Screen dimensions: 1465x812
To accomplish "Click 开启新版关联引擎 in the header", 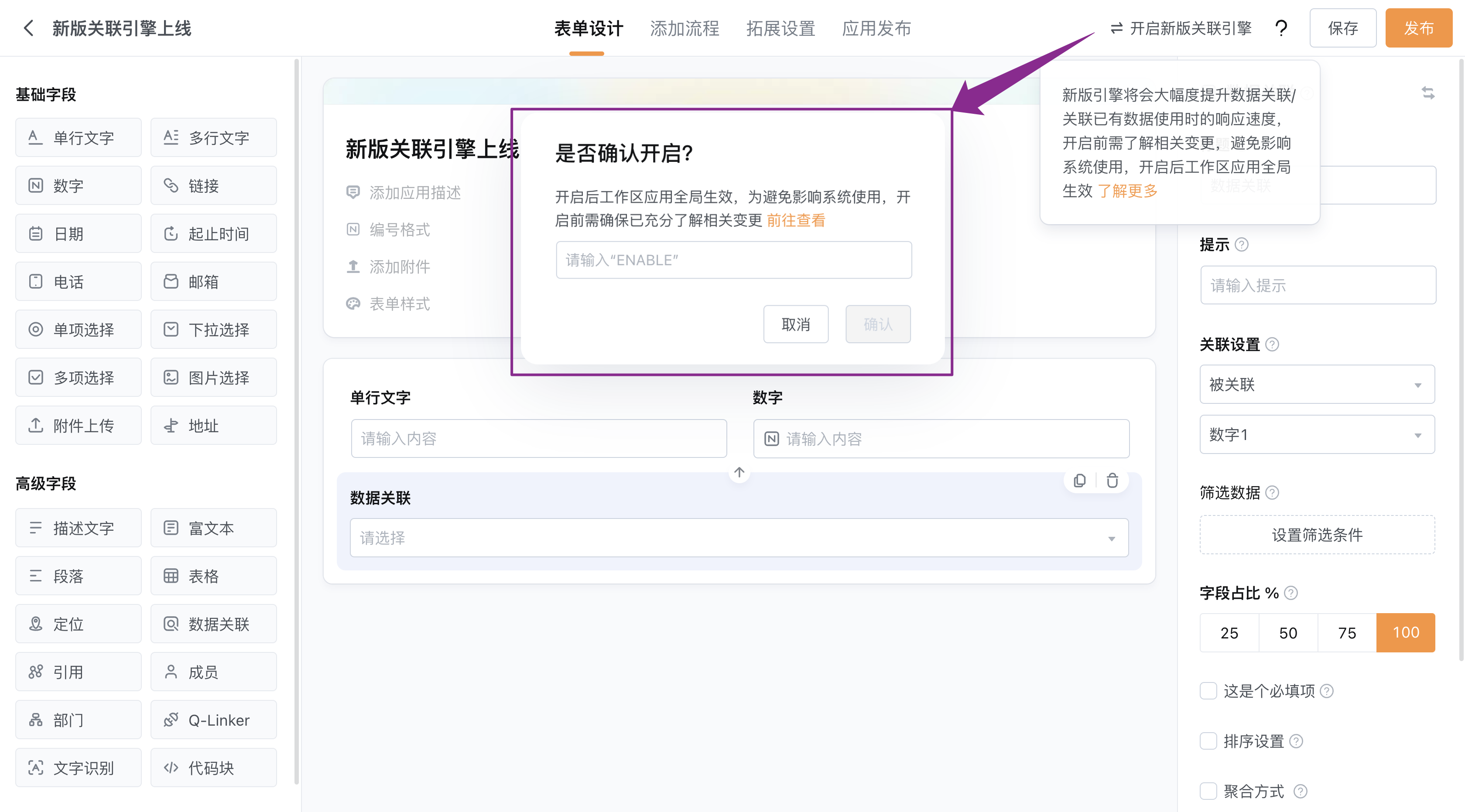I will [1181, 28].
